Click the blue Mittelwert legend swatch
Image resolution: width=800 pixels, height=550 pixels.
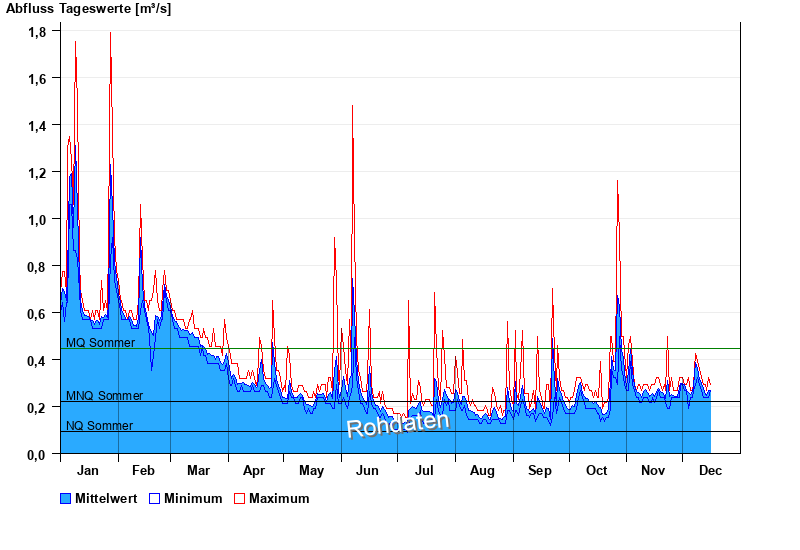click(66, 499)
